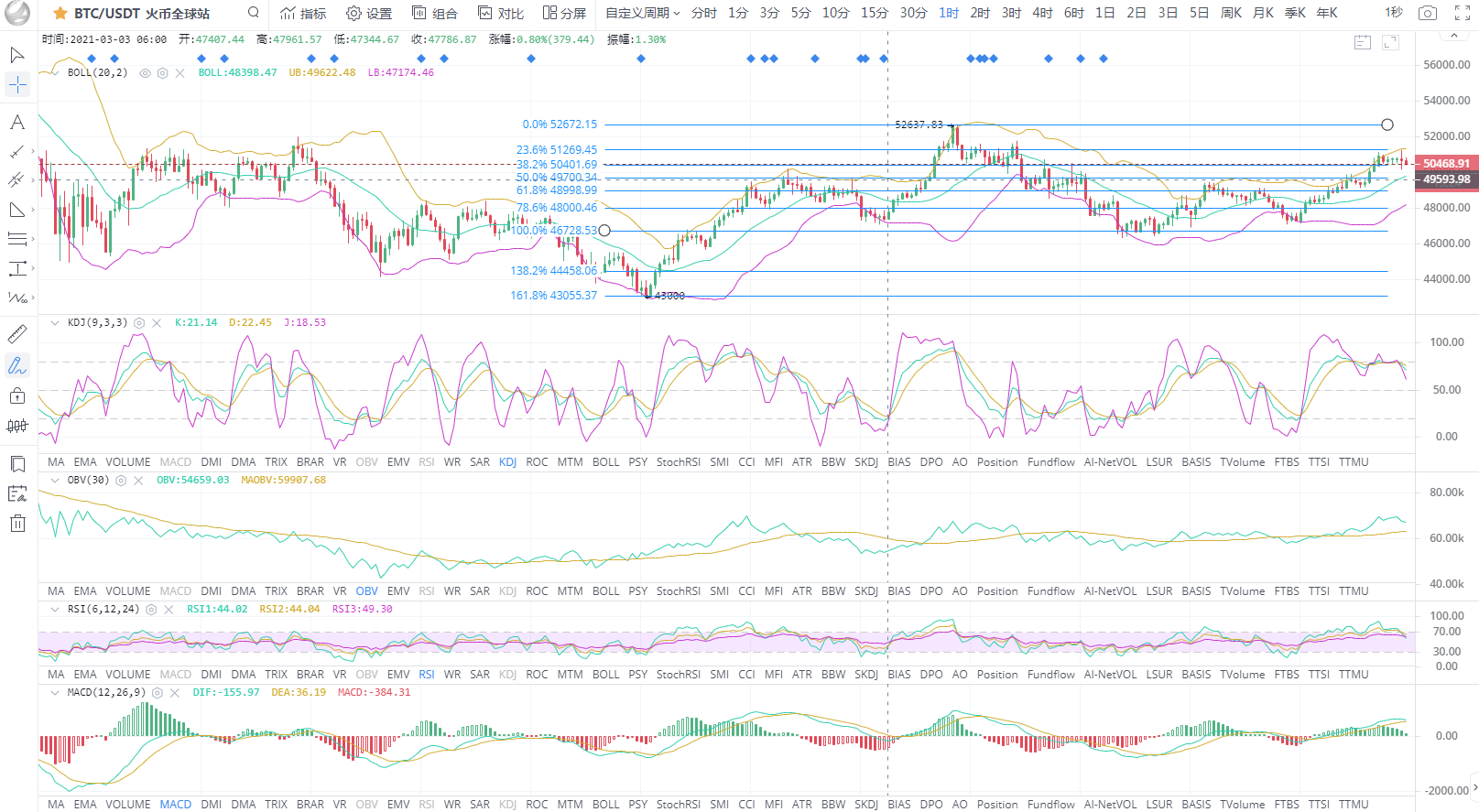Collapse the MACD(12,26,9) panel chevron
The height and width of the screenshot is (812, 1479).
[55, 693]
